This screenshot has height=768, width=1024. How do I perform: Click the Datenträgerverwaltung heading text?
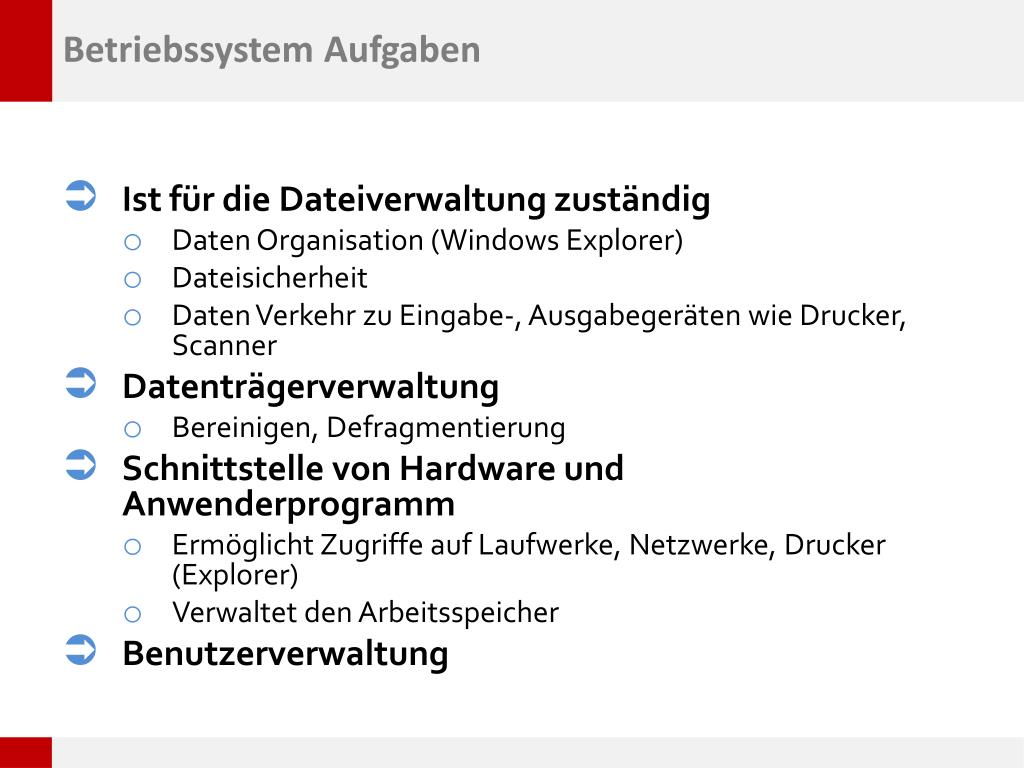click(311, 387)
